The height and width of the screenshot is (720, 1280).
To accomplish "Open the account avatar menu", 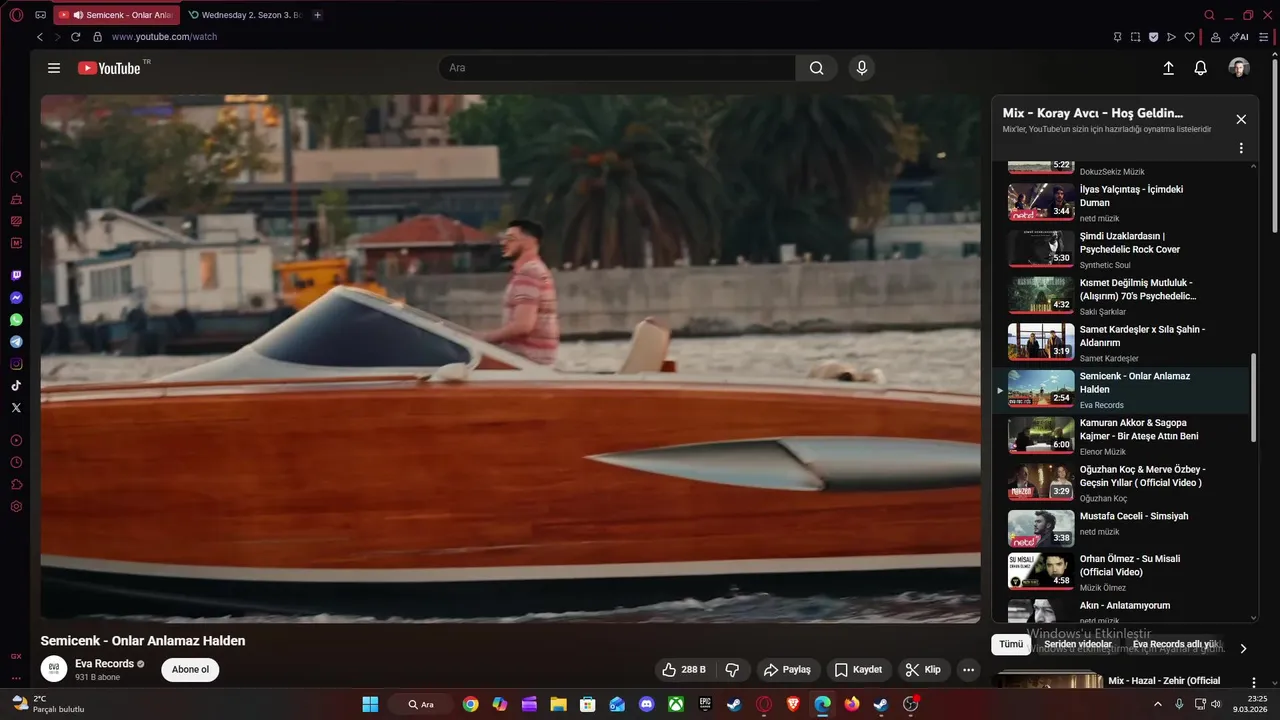I will (x=1239, y=68).
